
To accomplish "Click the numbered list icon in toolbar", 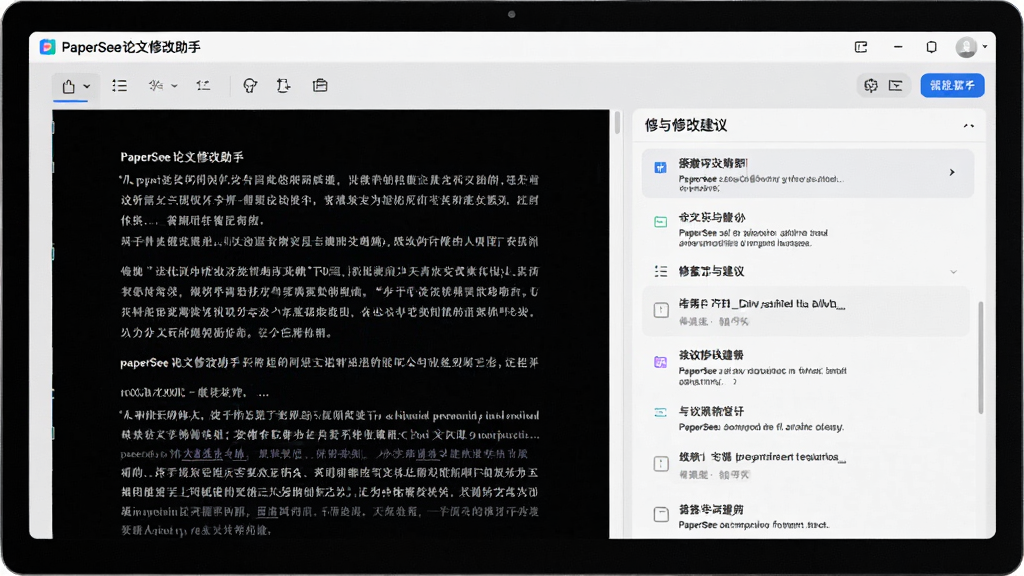I will pyautogui.click(x=203, y=86).
